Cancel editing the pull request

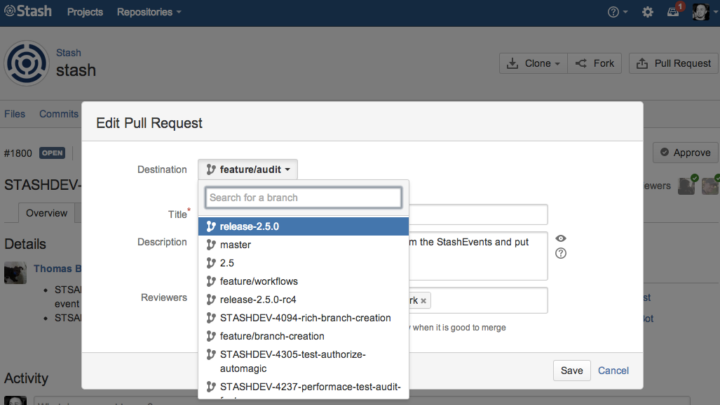(x=613, y=371)
